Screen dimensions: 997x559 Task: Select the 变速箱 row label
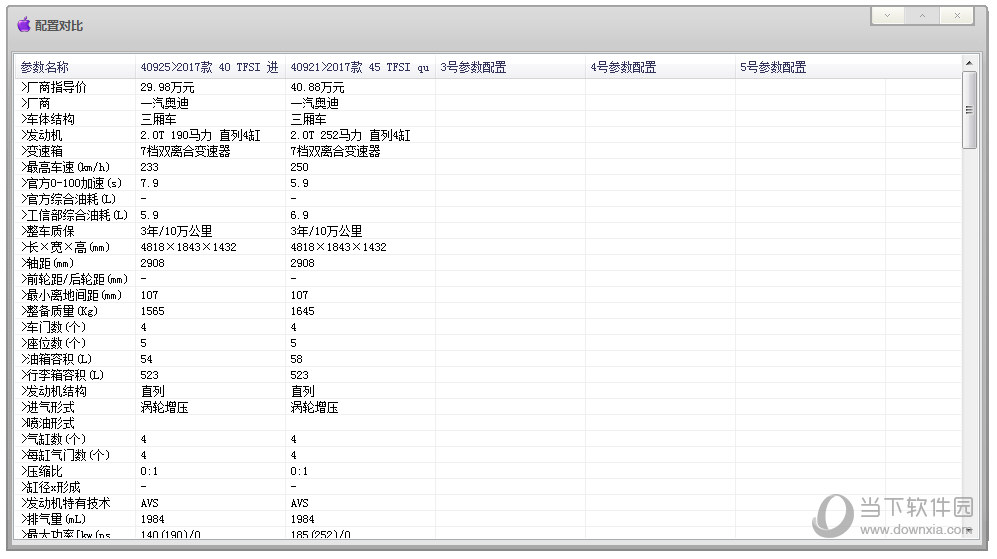(x=41, y=151)
